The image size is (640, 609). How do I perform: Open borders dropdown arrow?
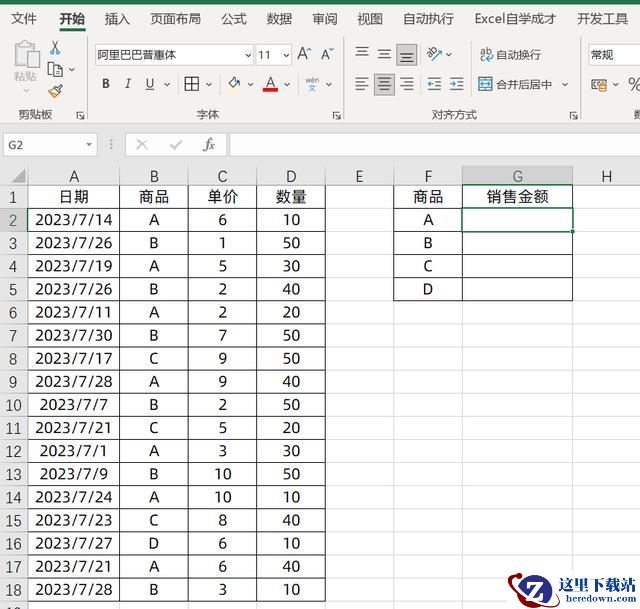click(209, 84)
